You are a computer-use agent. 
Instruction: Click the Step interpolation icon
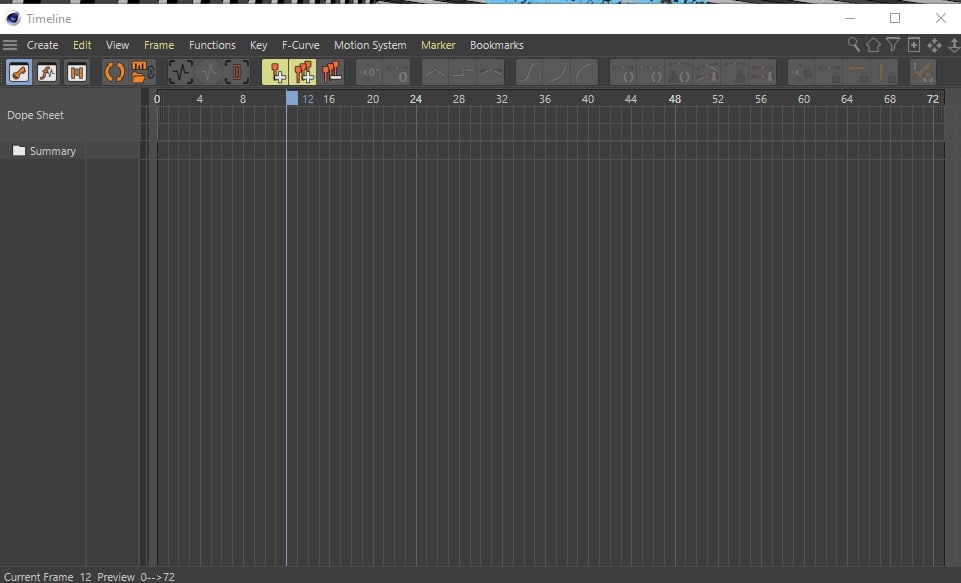tap(463, 72)
